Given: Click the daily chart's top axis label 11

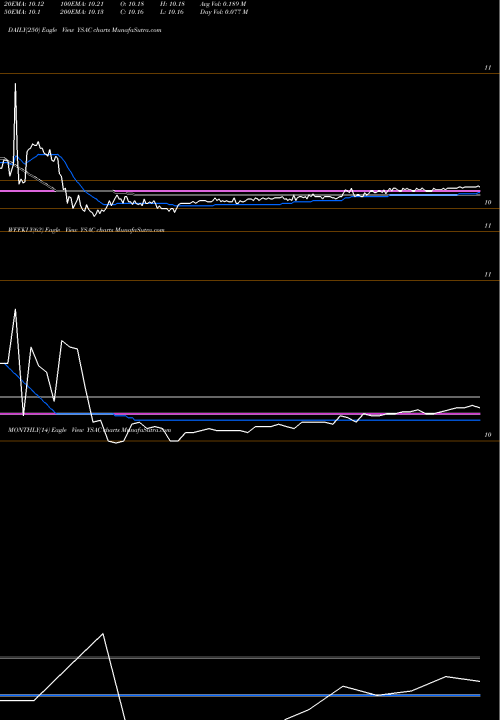Looking at the screenshot, I should [x=488, y=68].
